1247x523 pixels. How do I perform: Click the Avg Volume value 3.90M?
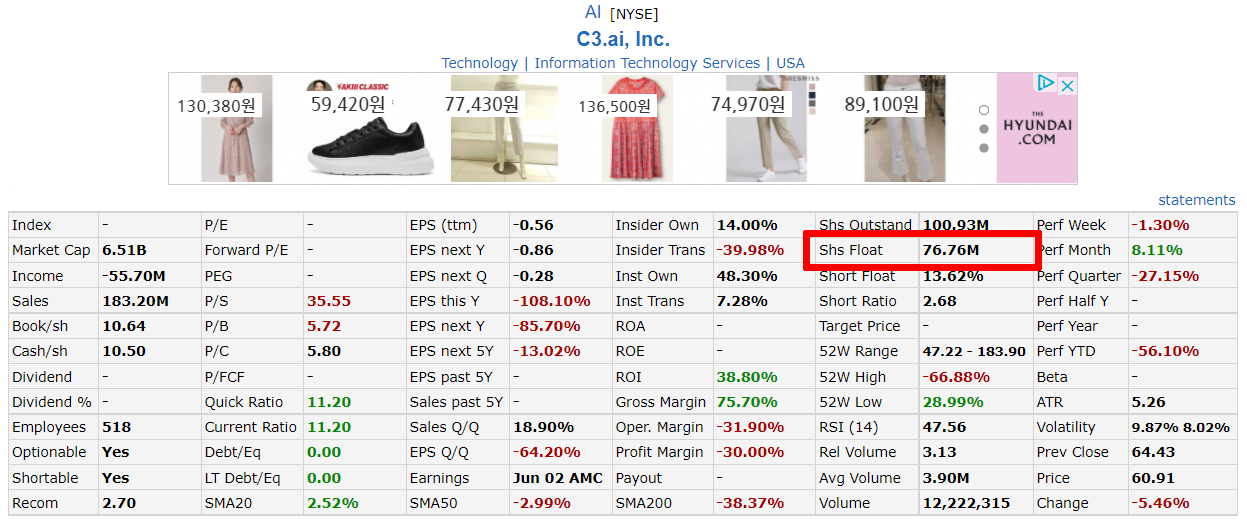946,478
